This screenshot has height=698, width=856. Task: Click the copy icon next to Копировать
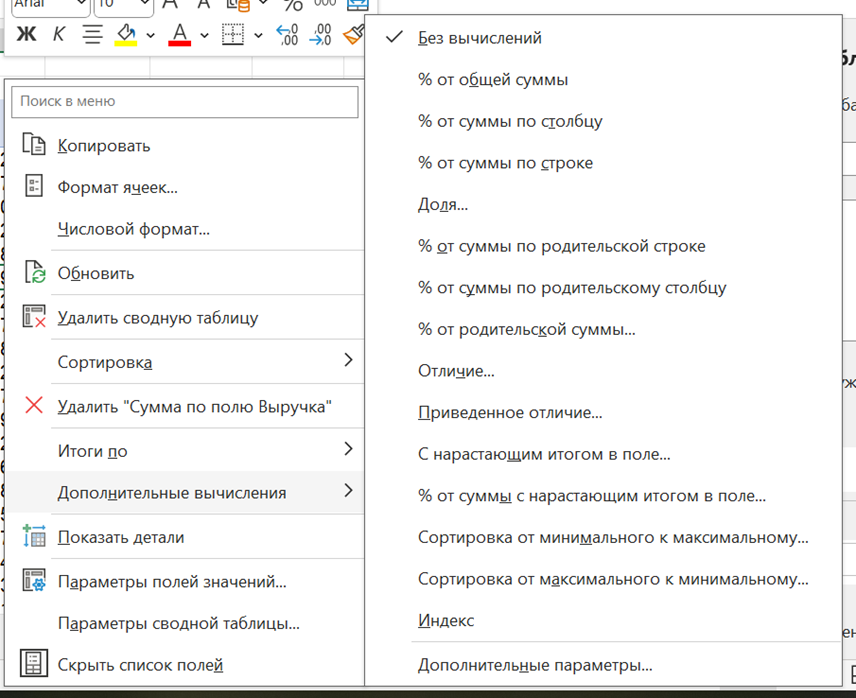(x=34, y=145)
